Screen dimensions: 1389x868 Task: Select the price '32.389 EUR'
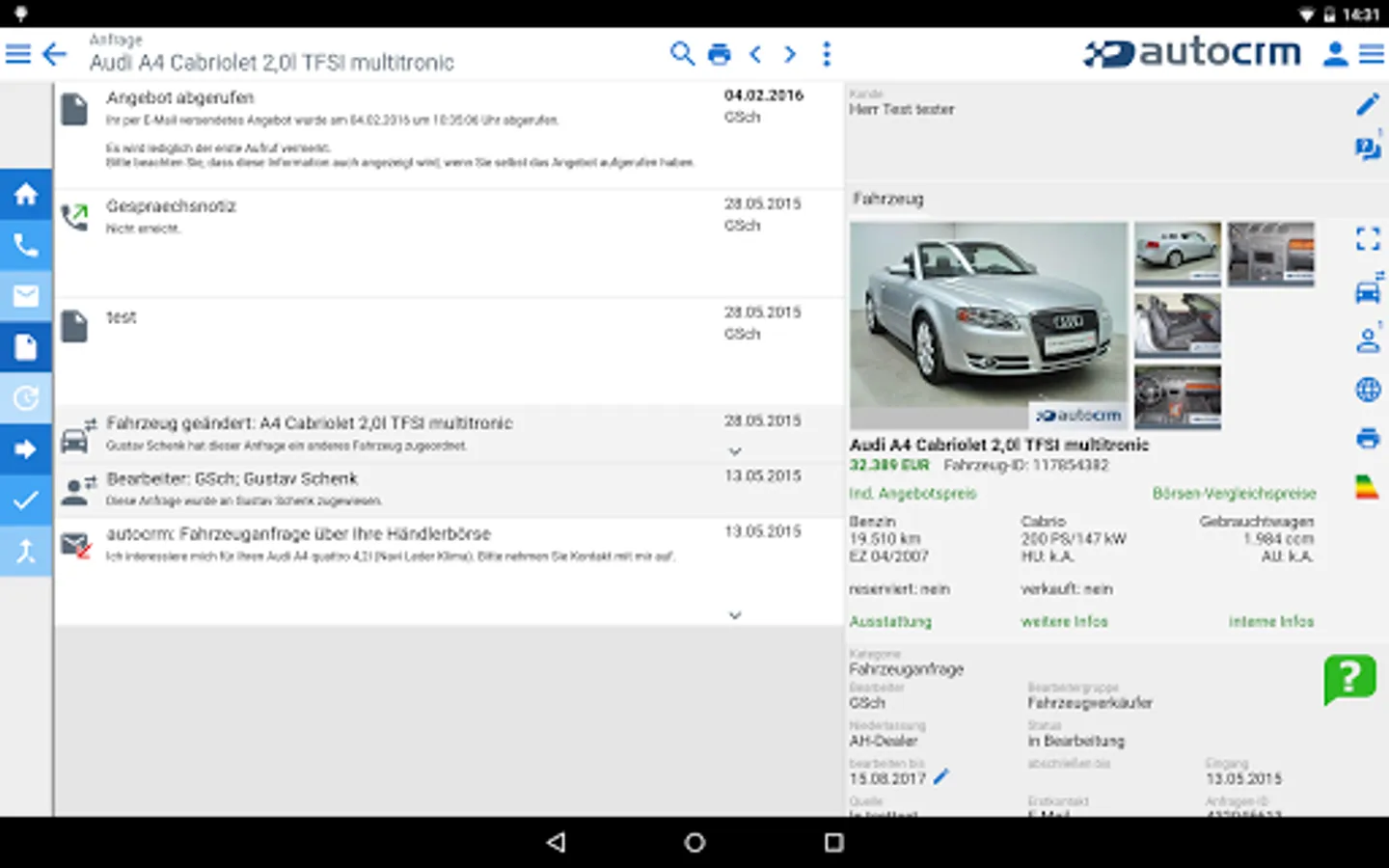(889, 466)
